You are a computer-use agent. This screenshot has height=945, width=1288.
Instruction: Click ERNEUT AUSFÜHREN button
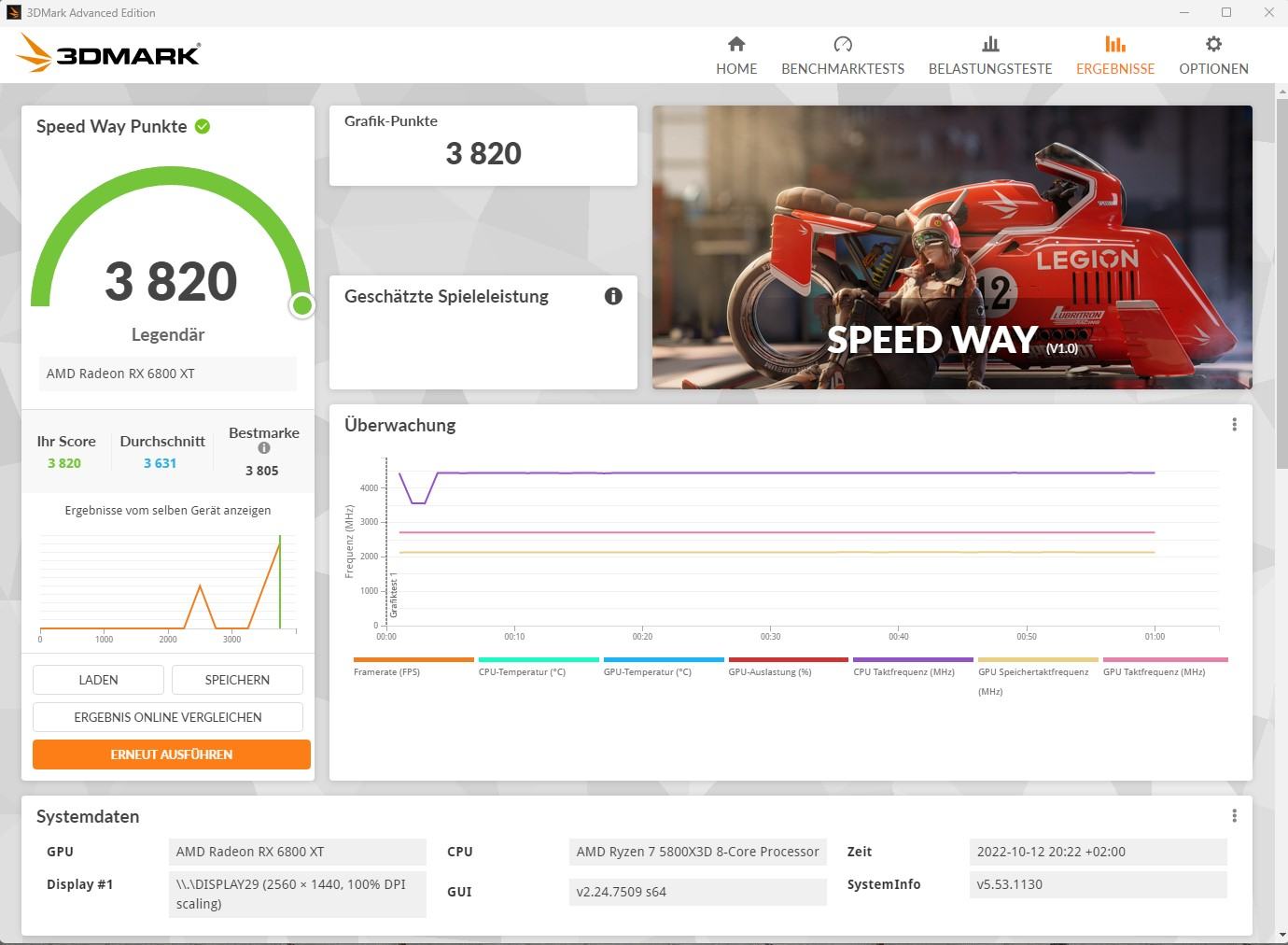coord(172,755)
